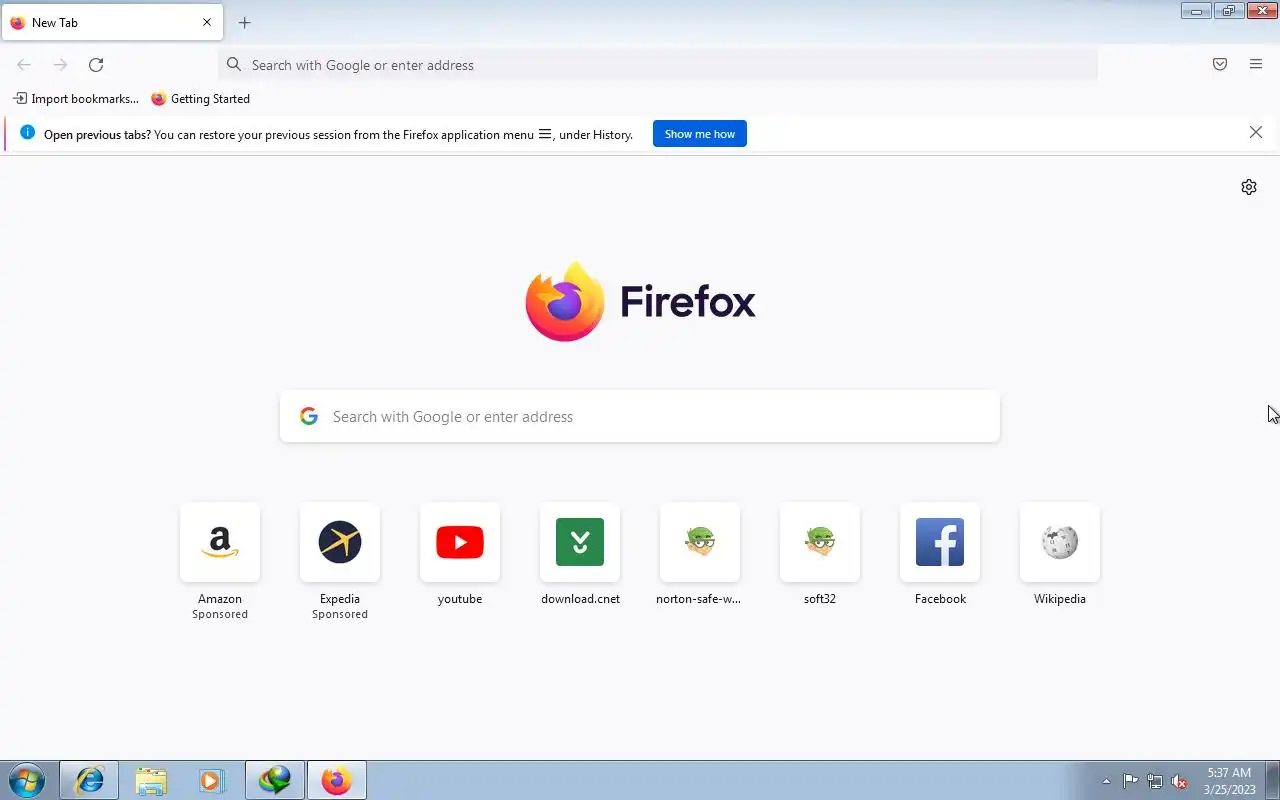Open Windows Media Player from taskbar
1280x800 pixels.
212,780
